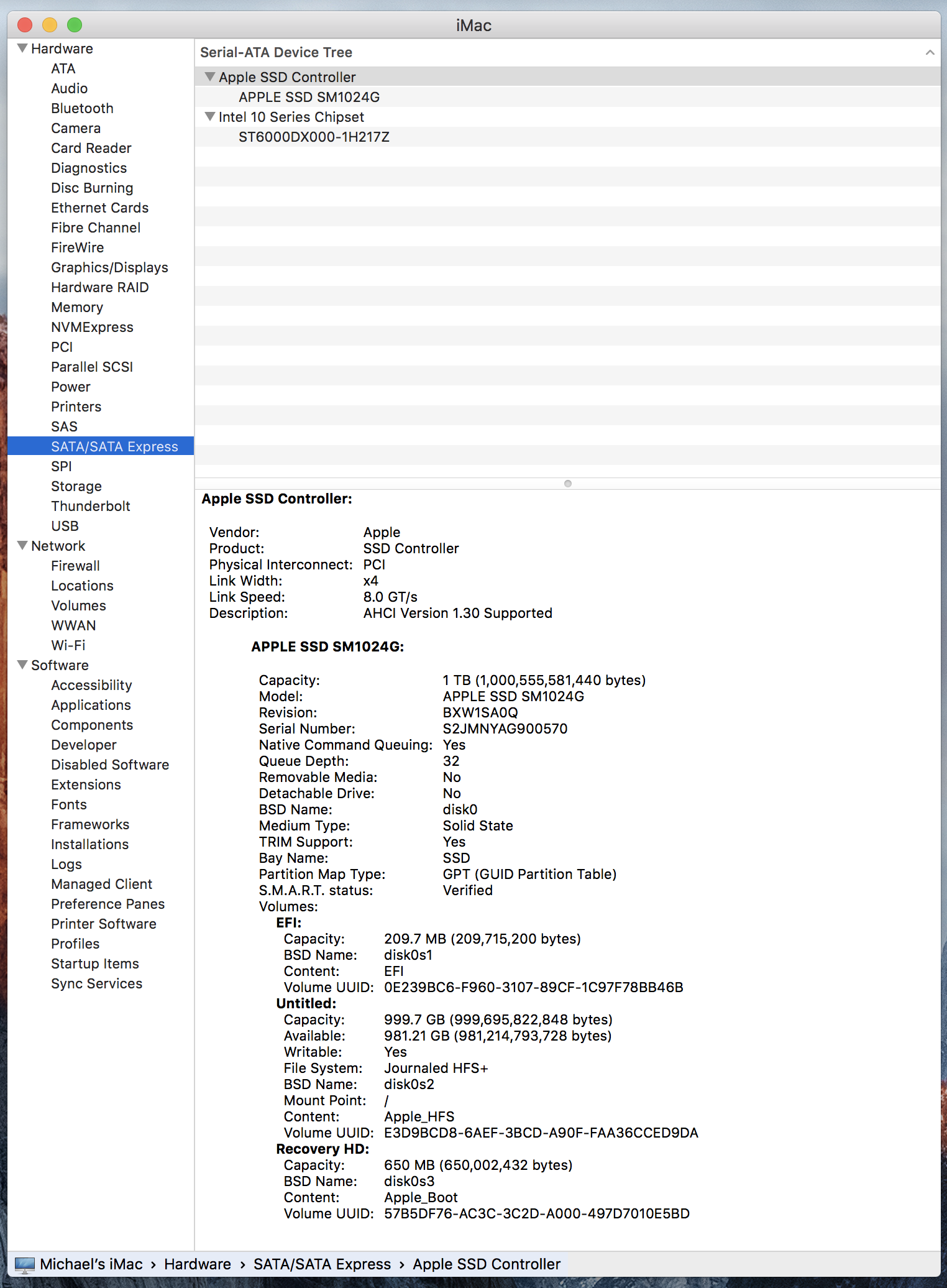The height and width of the screenshot is (1288, 947).
Task: Collapse the Software section triangle
Action: [22, 665]
